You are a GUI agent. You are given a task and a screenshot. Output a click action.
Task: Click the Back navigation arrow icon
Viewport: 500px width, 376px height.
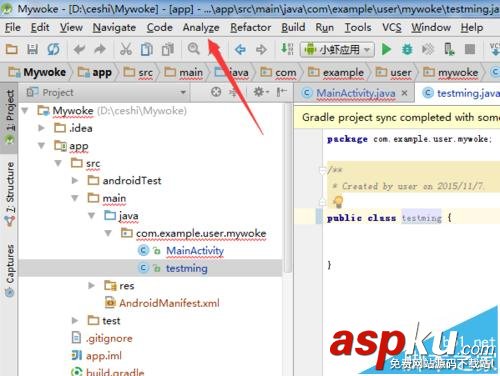coord(240,49)
